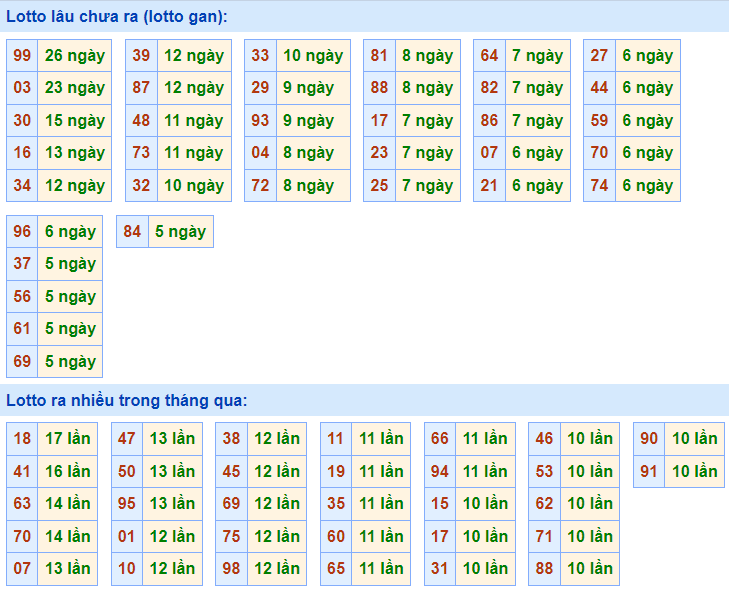This screenshot has width=729, height=589.
Task: Select number 23 with 7 ngày
Action: pos(379,152)
